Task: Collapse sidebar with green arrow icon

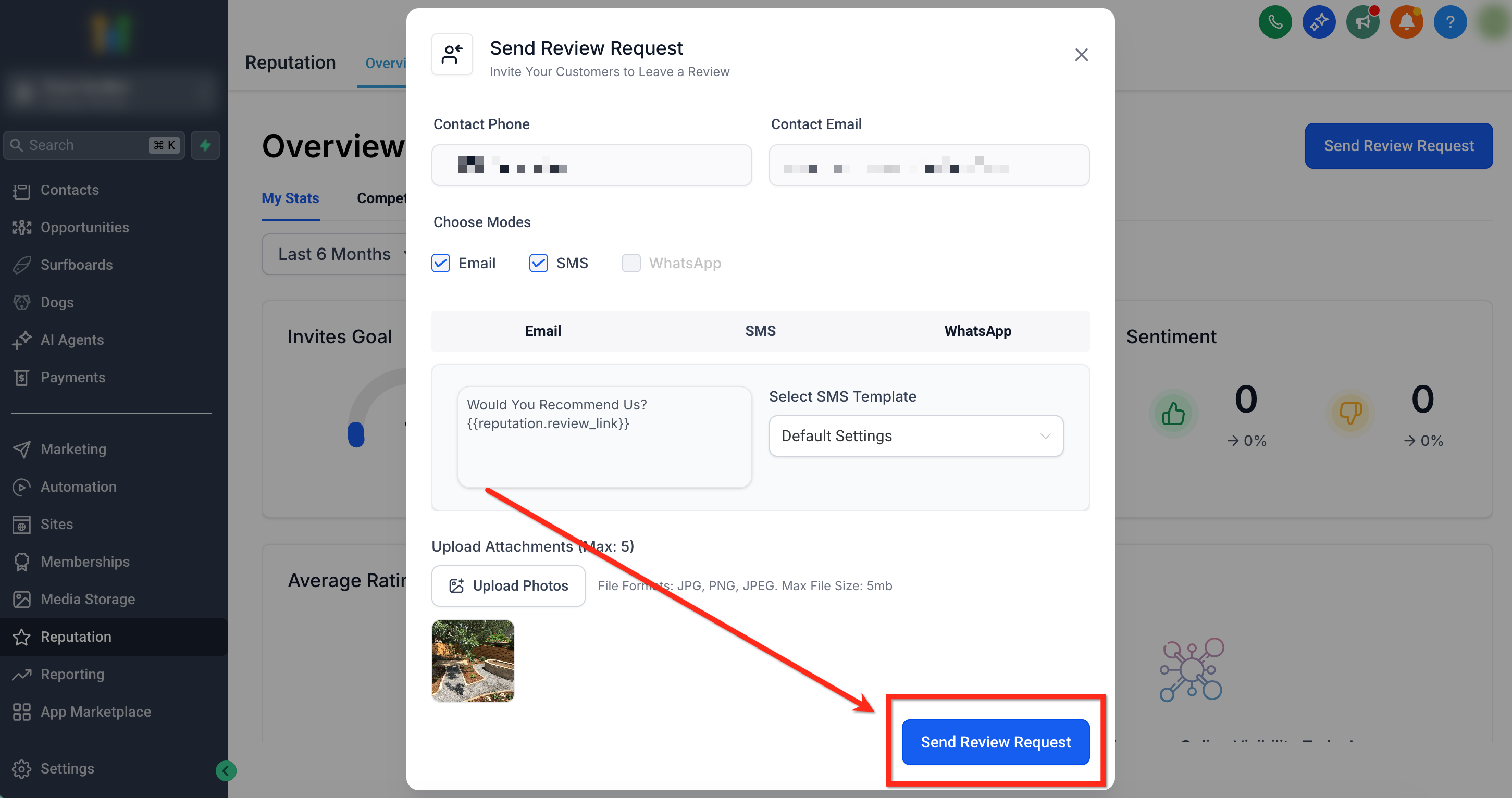Action: [x=226, y=770]
